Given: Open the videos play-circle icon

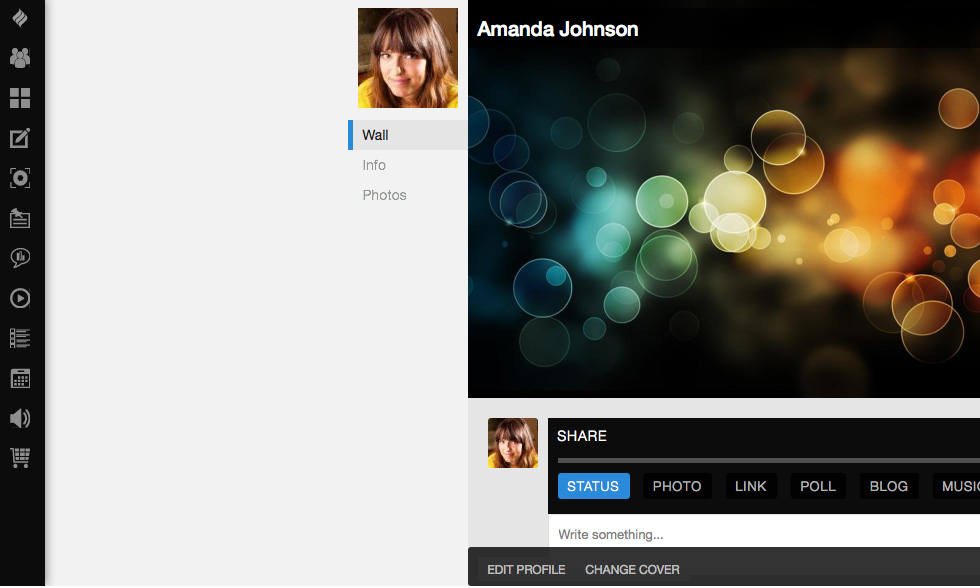Looking at the screenshot, I should click(20, 298).
